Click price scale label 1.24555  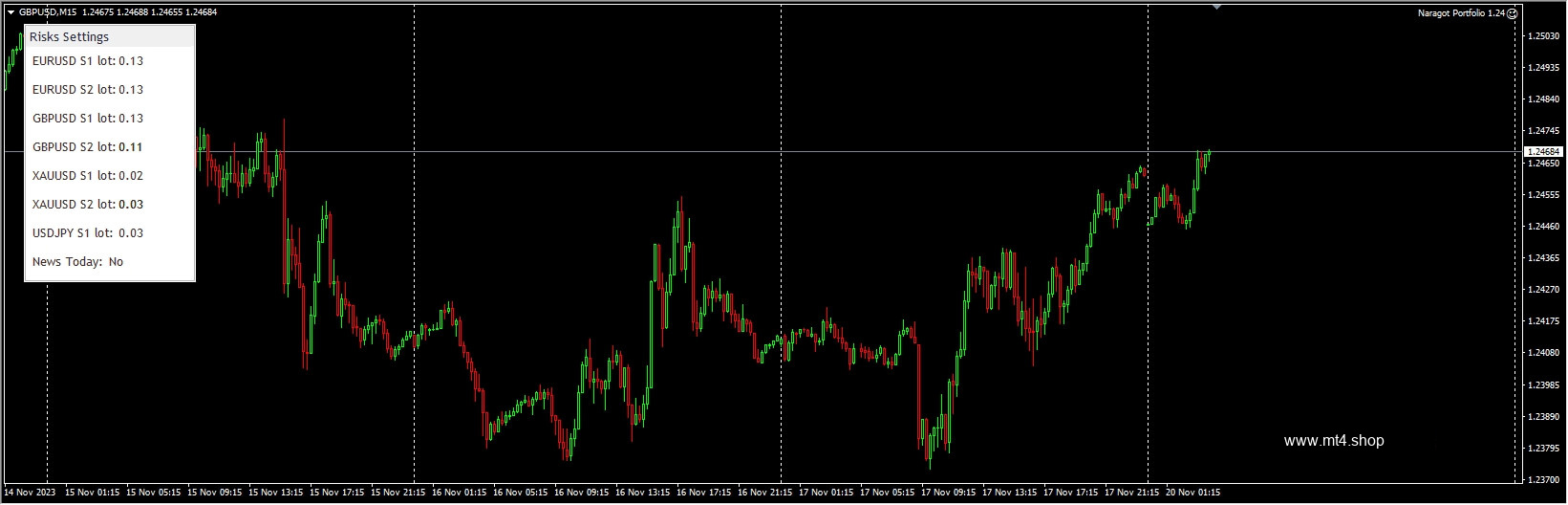pos(1544,195)
